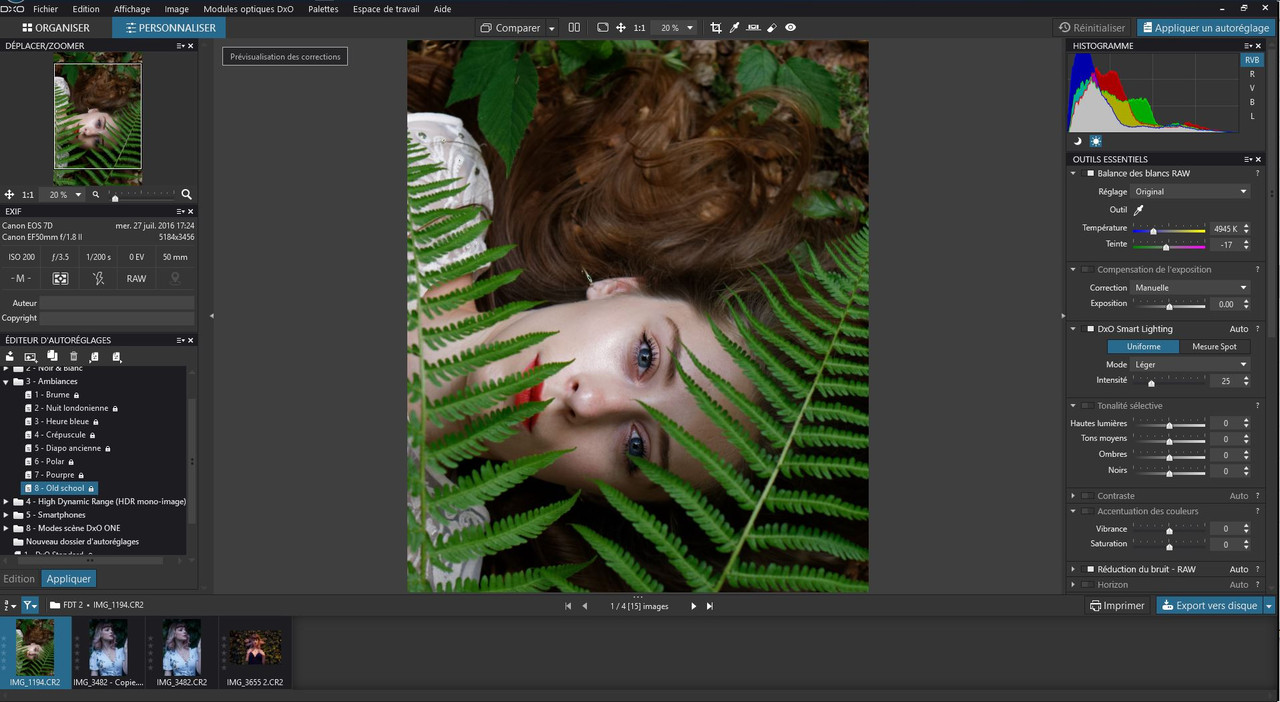Viewport: 1280px width, 702px height.
Task: Select the Crop tool in the toolbar
Action: [x=716, y=28]
